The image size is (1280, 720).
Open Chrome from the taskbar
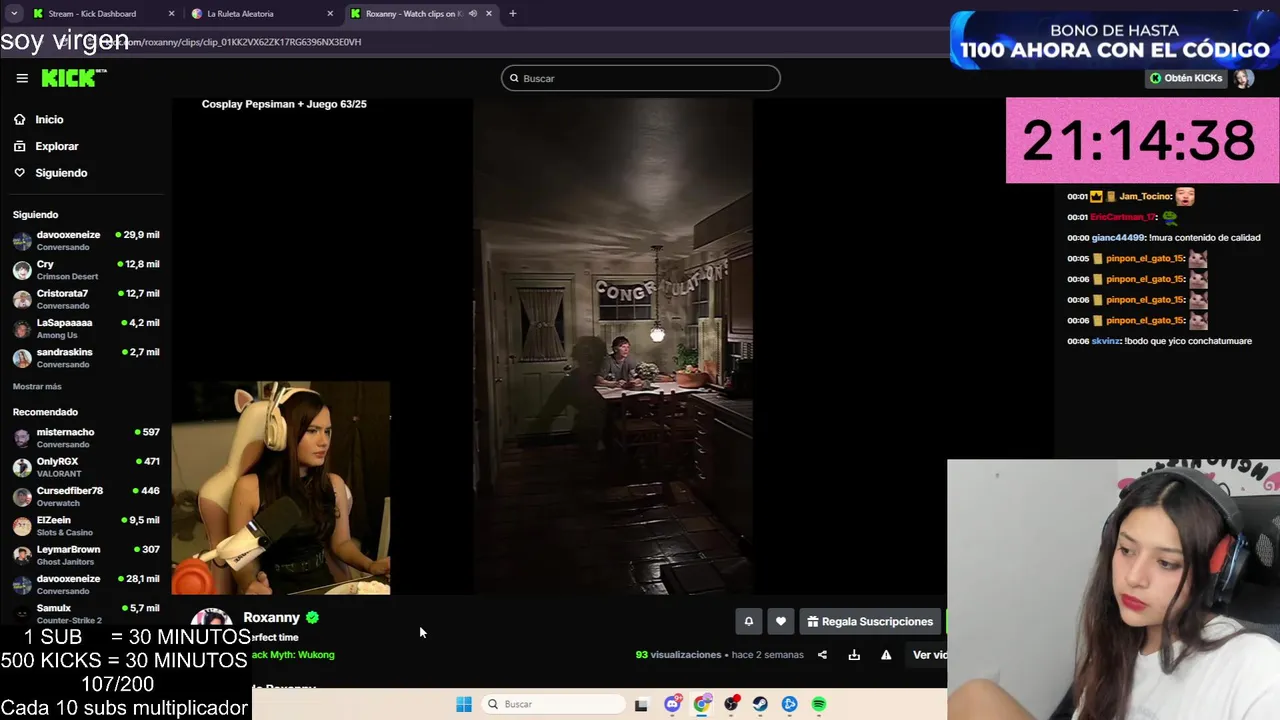[x=702, y=704]
